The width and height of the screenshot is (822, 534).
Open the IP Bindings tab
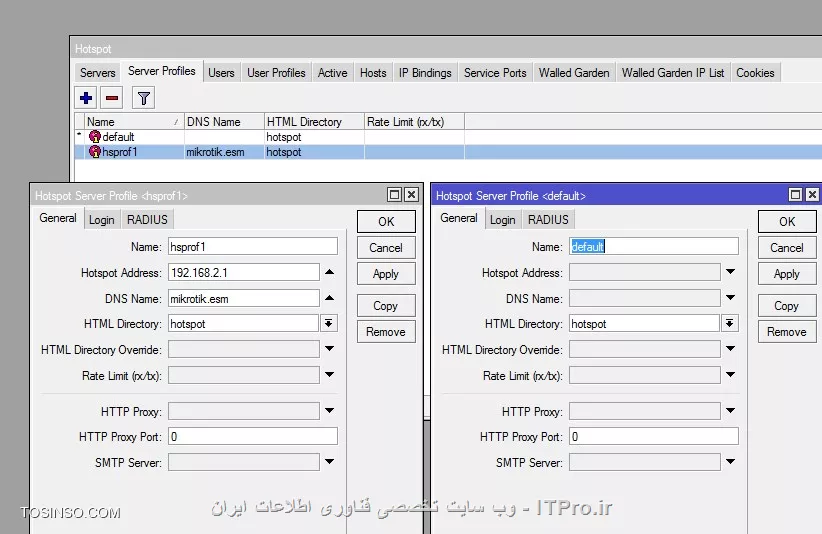(x=425, y=73)
